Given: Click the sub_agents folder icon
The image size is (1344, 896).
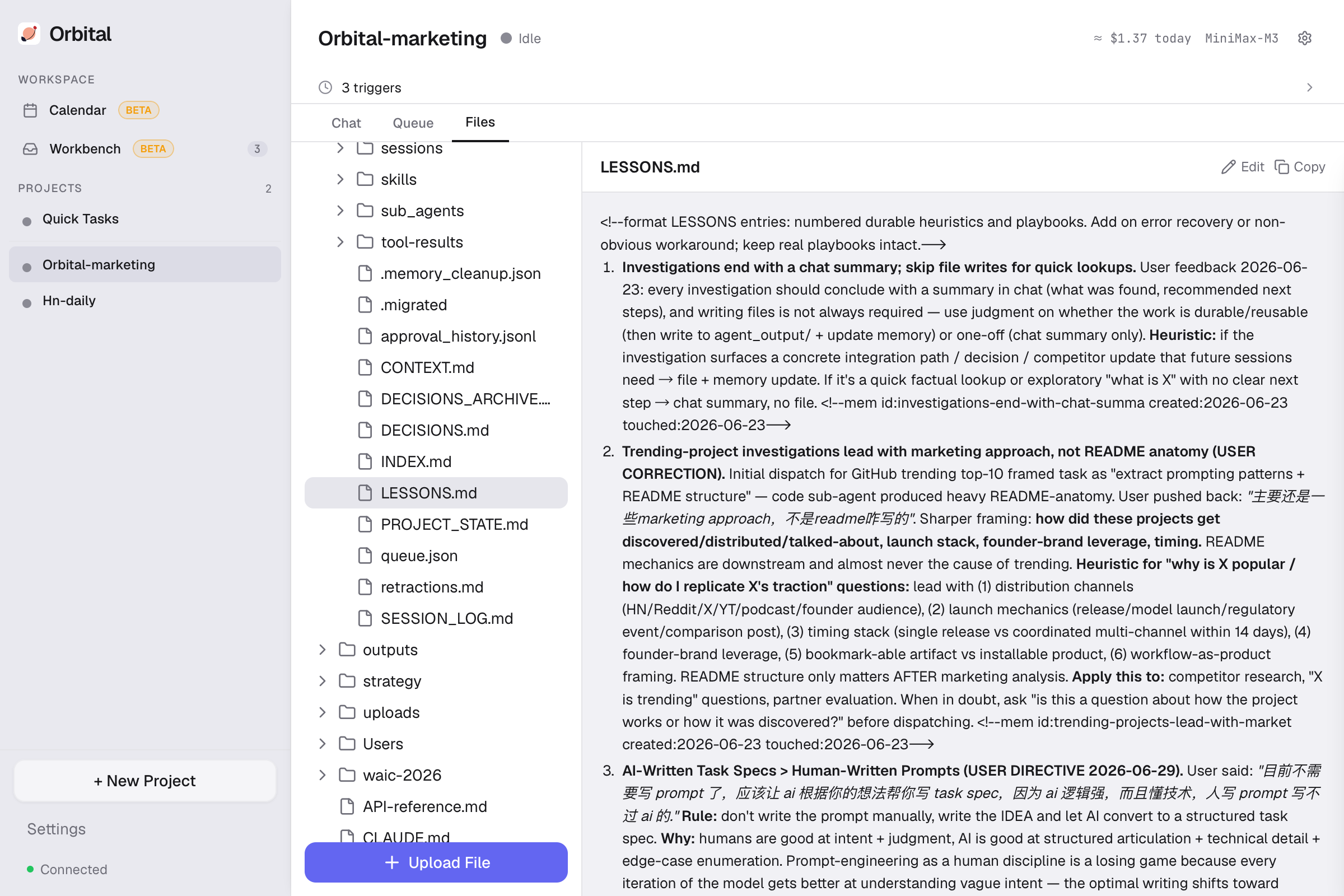Looking at the screenshot, I should click(x=365, y=211).
